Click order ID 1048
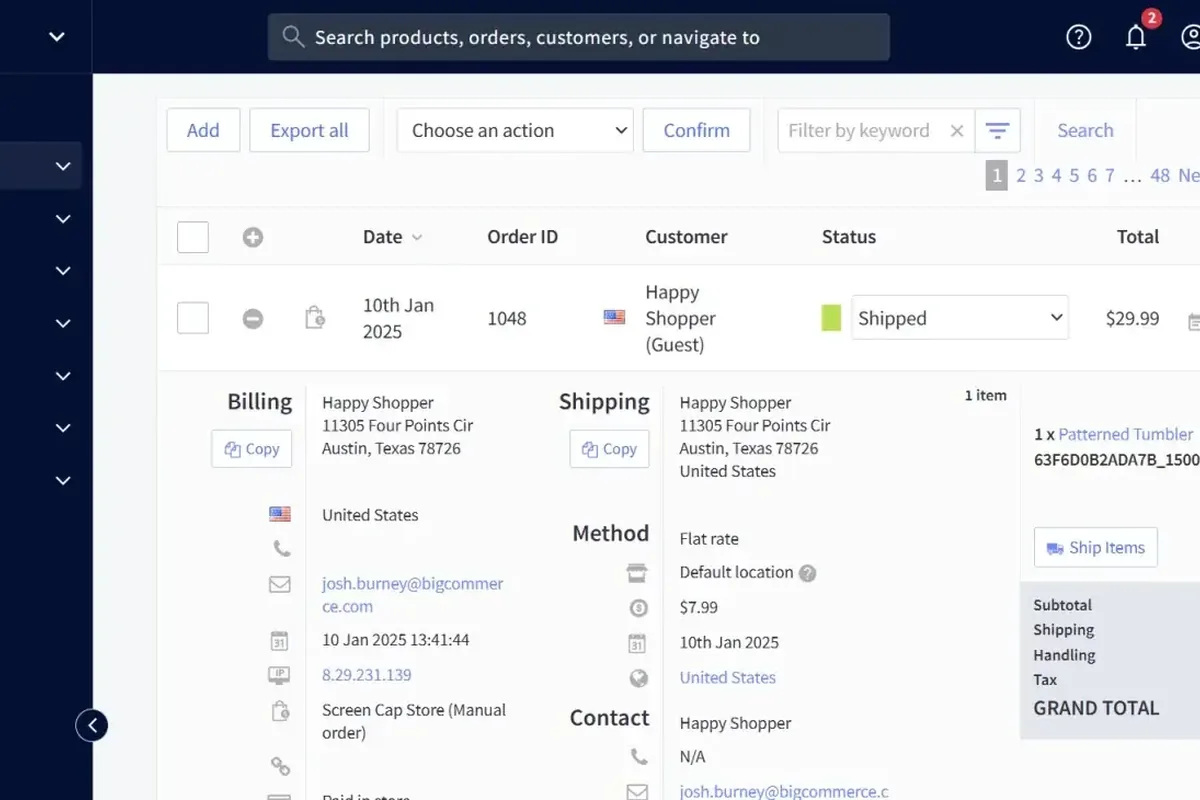1200x800 pixels. click(507, 318)
